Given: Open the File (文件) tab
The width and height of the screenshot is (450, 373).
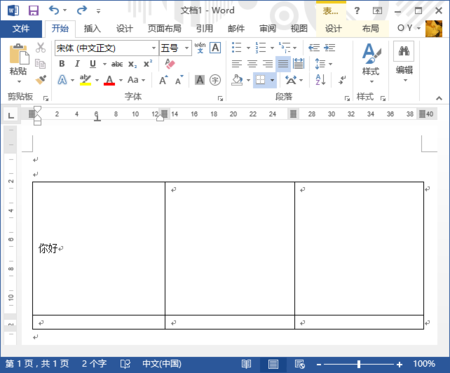Looking at the screenshot, I should (21, 29).
